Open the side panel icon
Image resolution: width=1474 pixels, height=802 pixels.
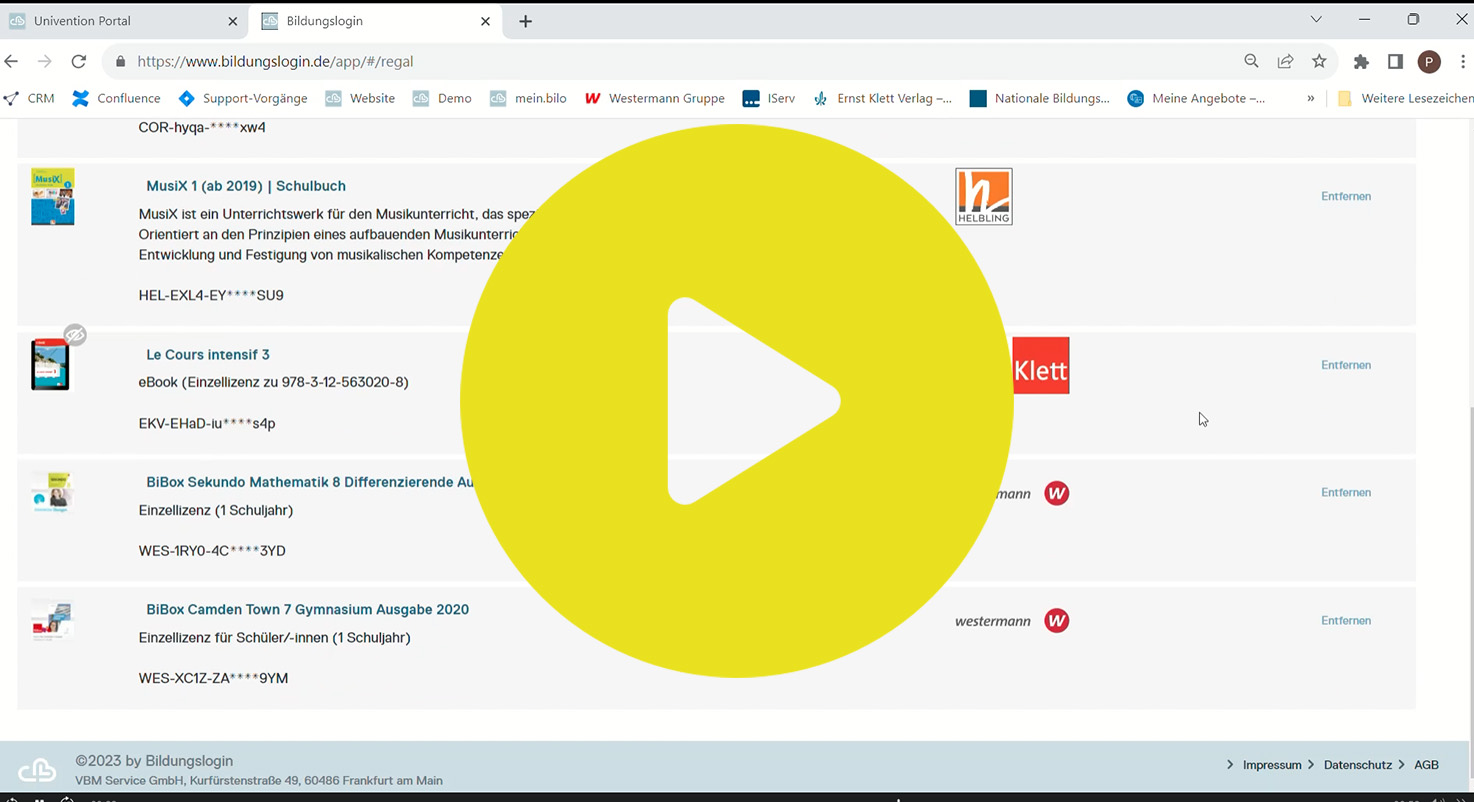pyautogui.click(x=1395, y=61)
